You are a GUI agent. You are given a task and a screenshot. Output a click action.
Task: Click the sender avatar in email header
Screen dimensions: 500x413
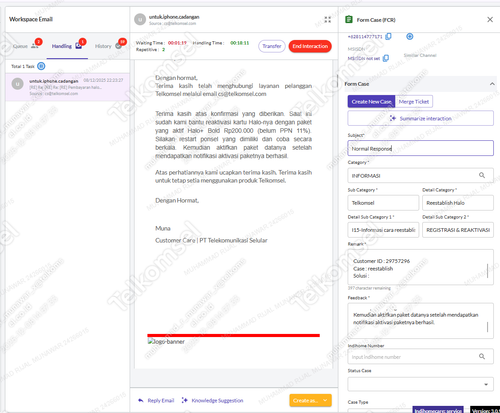click(x=140, y=20)
